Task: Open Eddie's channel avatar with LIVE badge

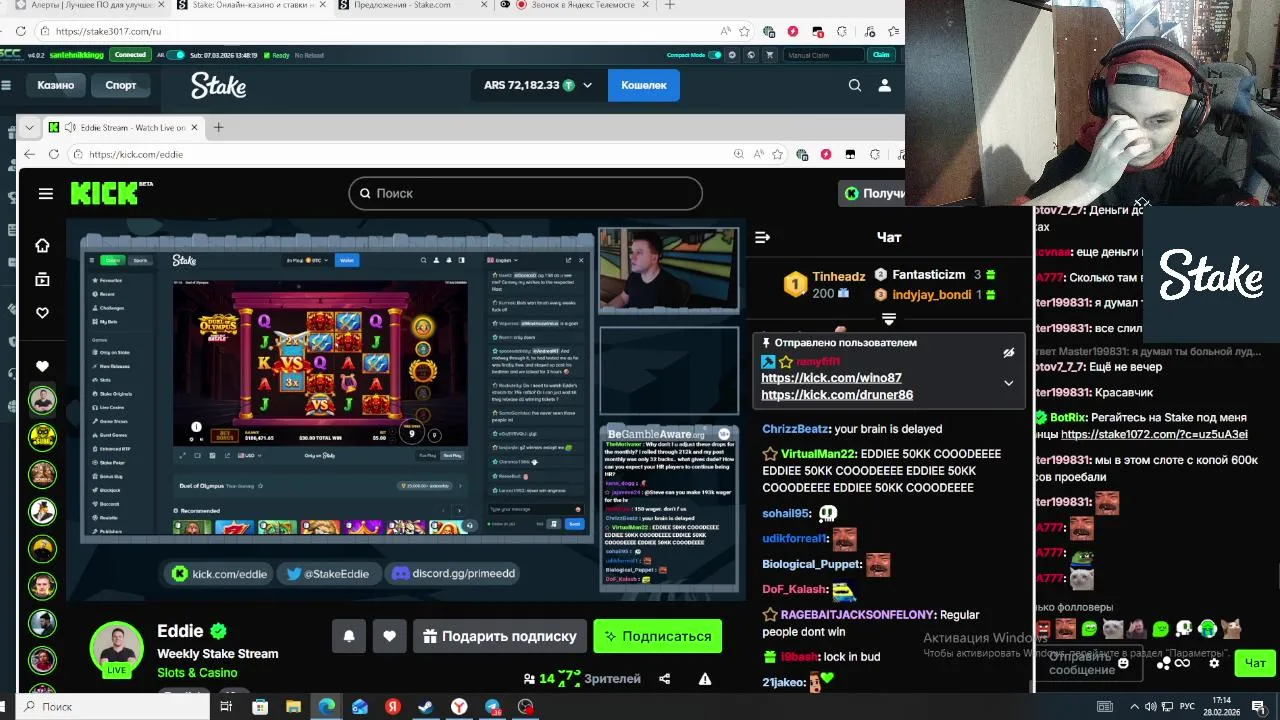Action: click(x=117, y=648)
